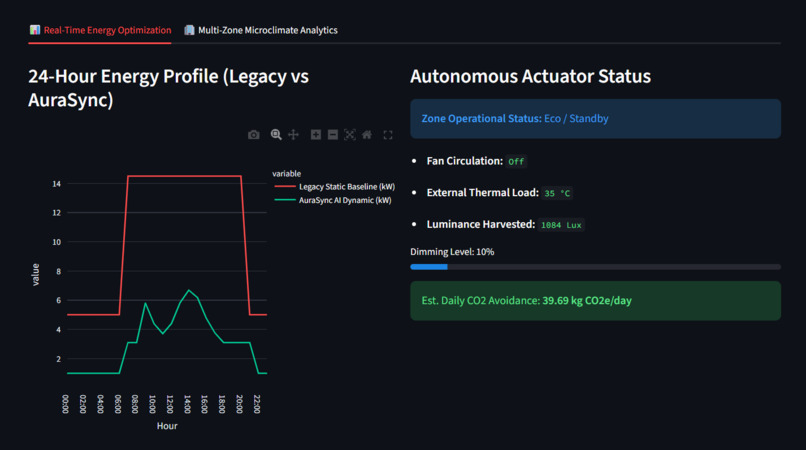806x450 pixels.
Task: Click 'Dimming Level: 10%' label
Action: pyautogui.click(x=452, y=252)
